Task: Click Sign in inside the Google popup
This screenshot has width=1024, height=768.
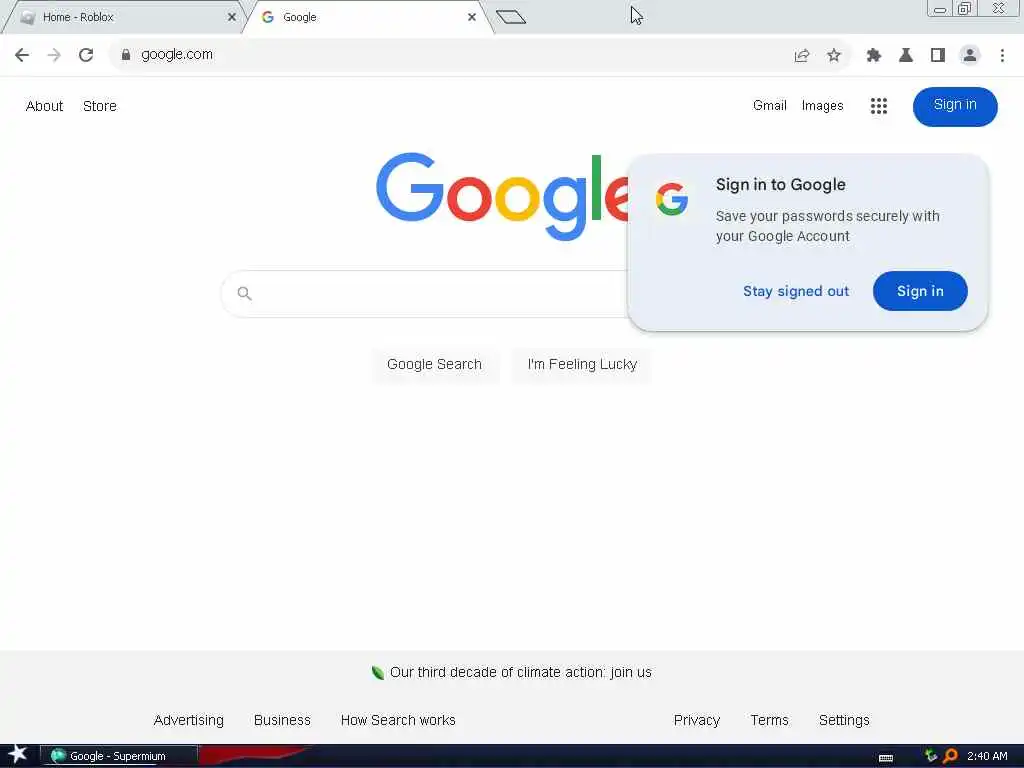Action: (x=920, y=291)
